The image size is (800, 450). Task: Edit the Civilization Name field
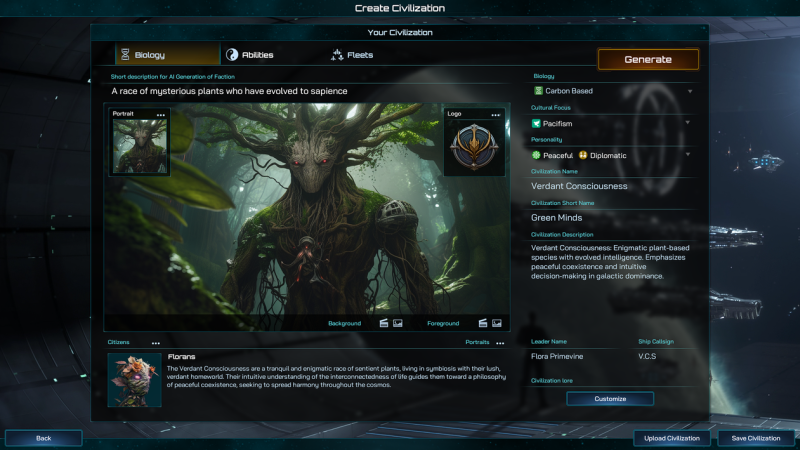pos(612,186)
